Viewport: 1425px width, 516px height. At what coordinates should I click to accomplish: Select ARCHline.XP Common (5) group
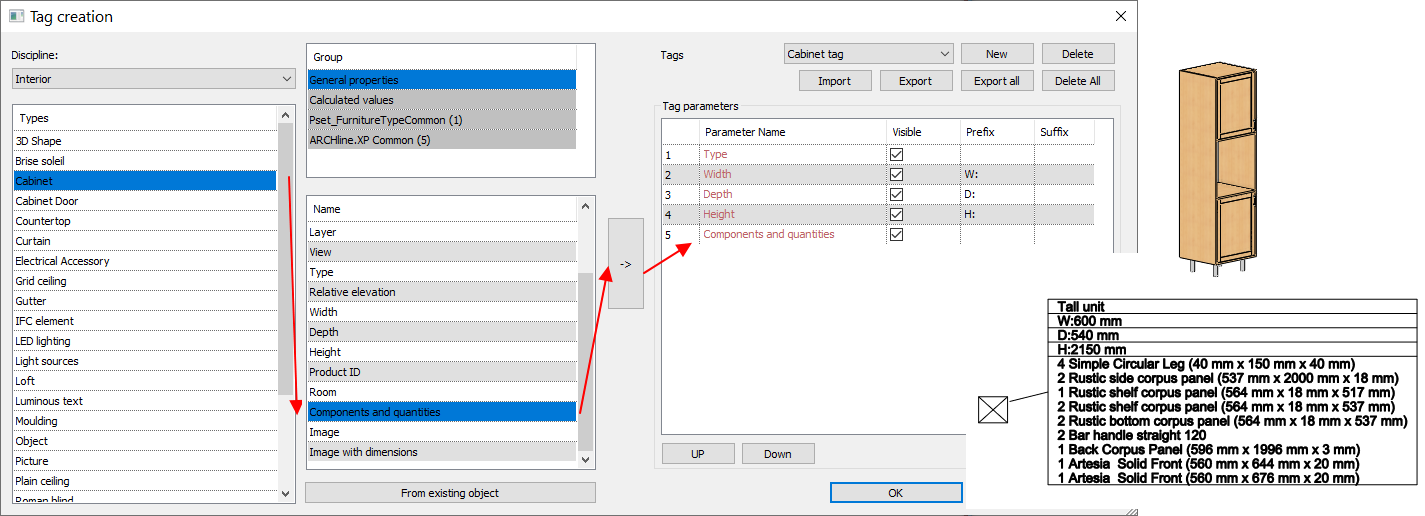click(x=441, y=139)
